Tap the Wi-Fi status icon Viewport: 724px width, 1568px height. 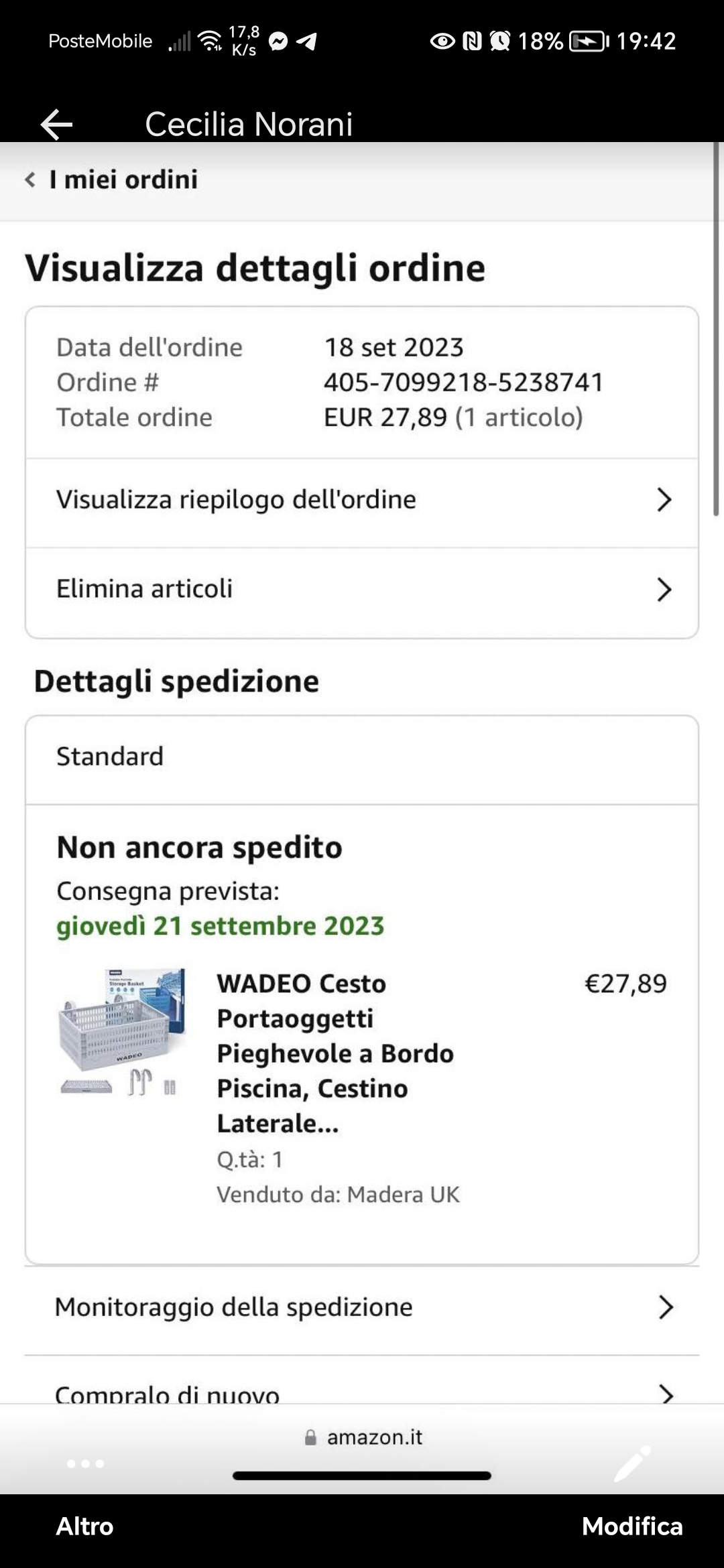tap(210, 41)
